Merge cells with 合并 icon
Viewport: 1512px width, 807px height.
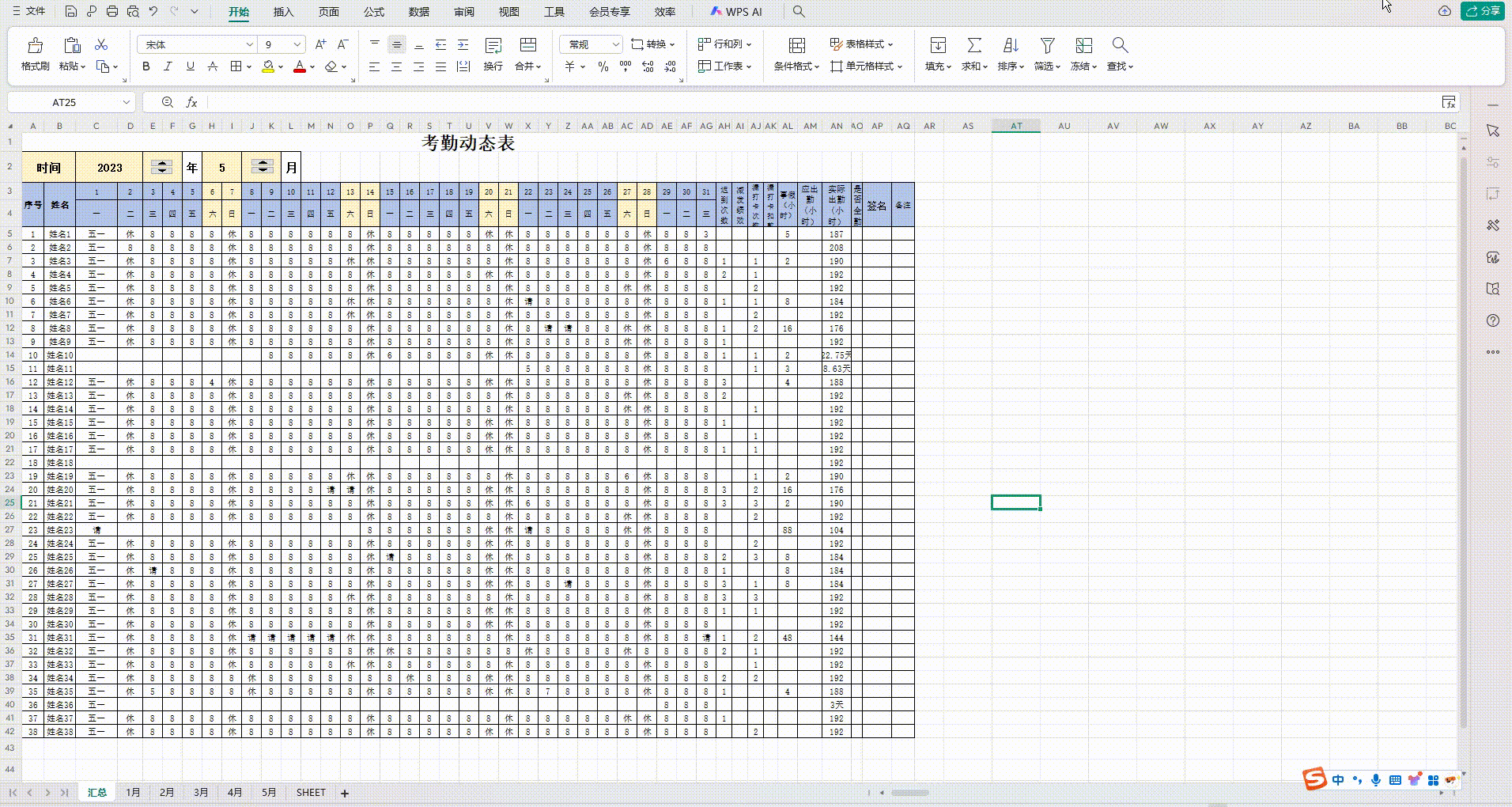pyautogui.click(x=528, y=54)
